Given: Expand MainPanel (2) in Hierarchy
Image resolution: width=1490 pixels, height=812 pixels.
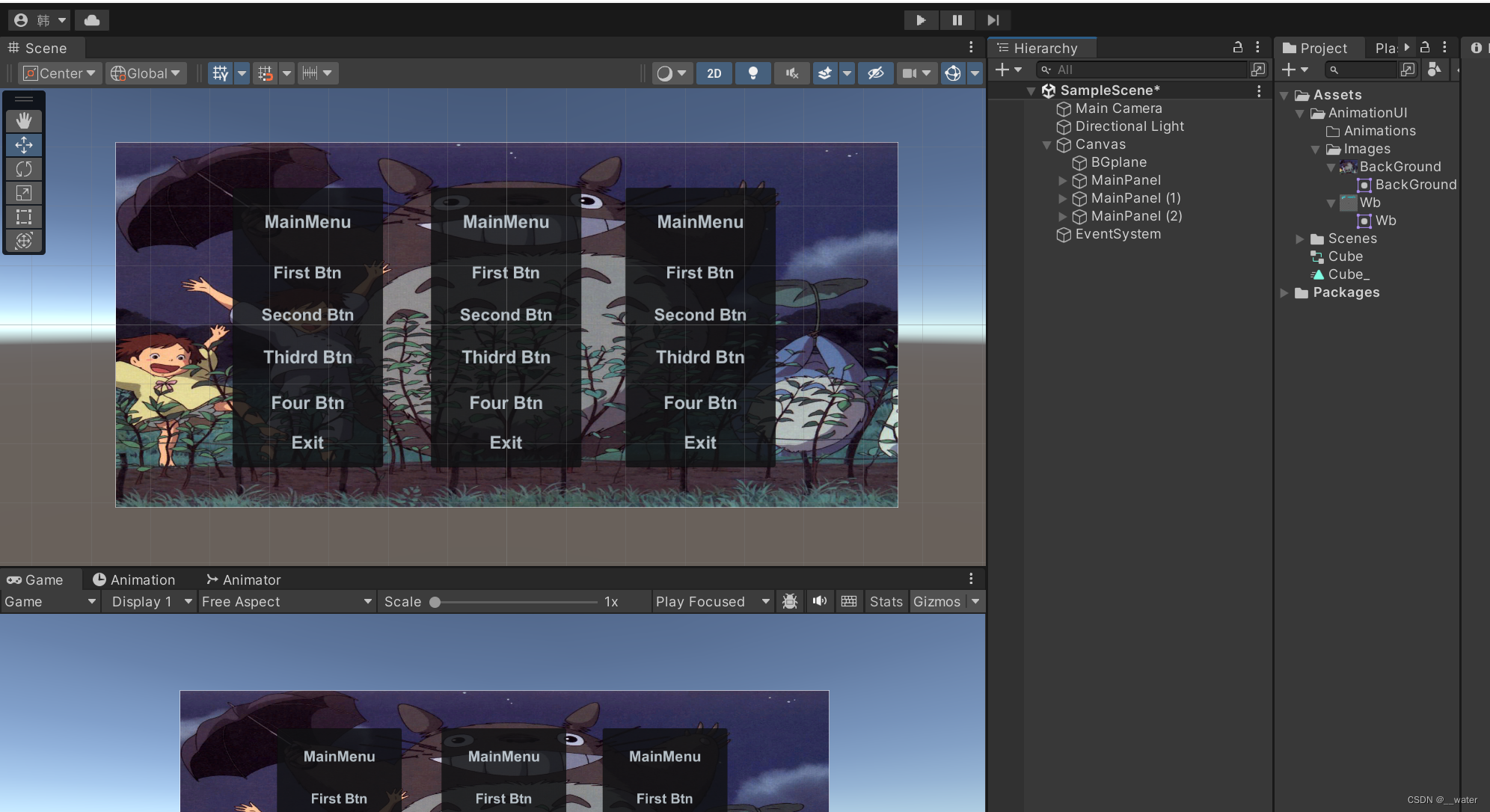Looking at the screenshot, I should (1063, 217).
